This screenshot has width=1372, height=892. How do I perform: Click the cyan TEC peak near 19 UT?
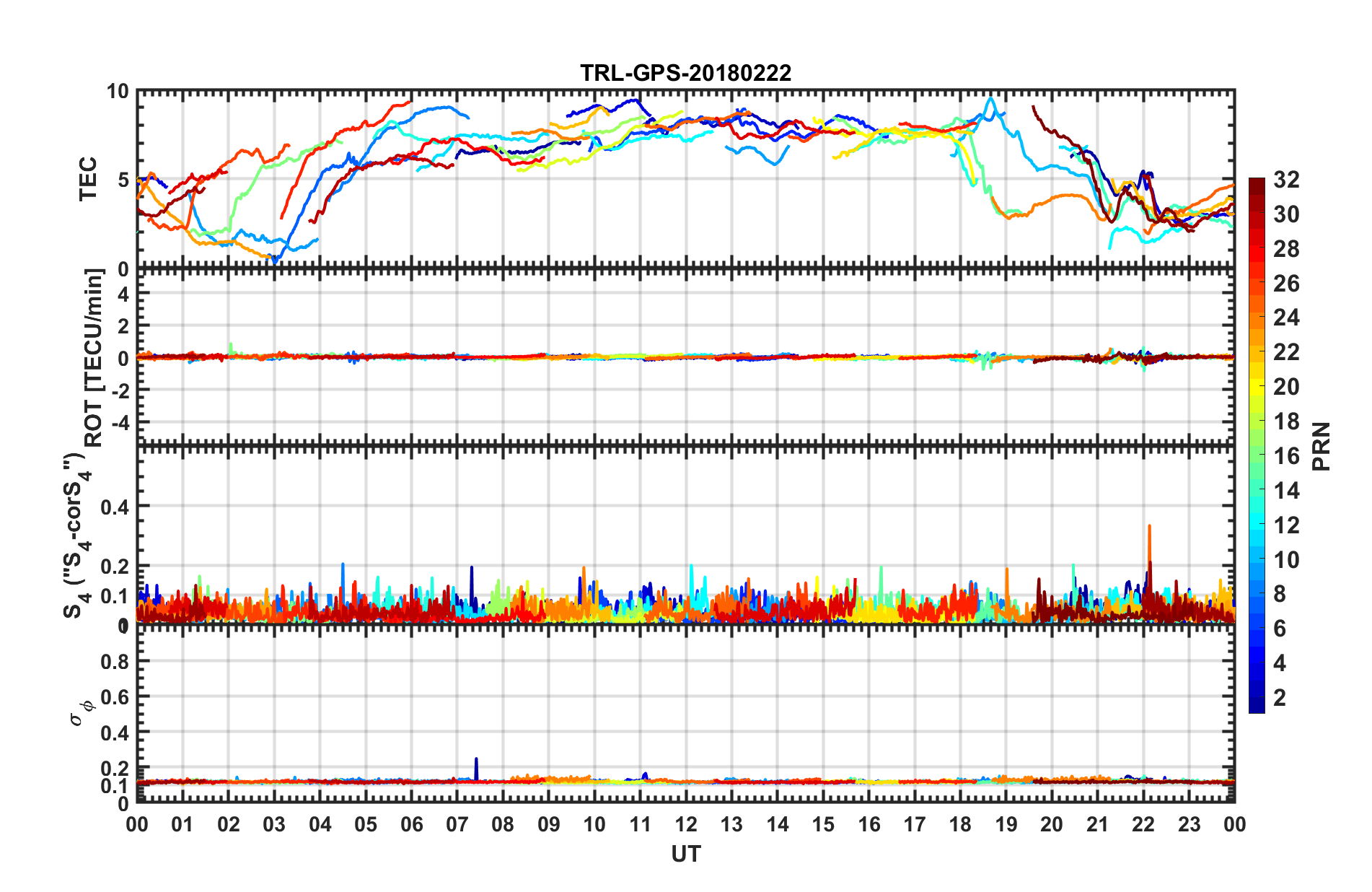pos(991,101)
